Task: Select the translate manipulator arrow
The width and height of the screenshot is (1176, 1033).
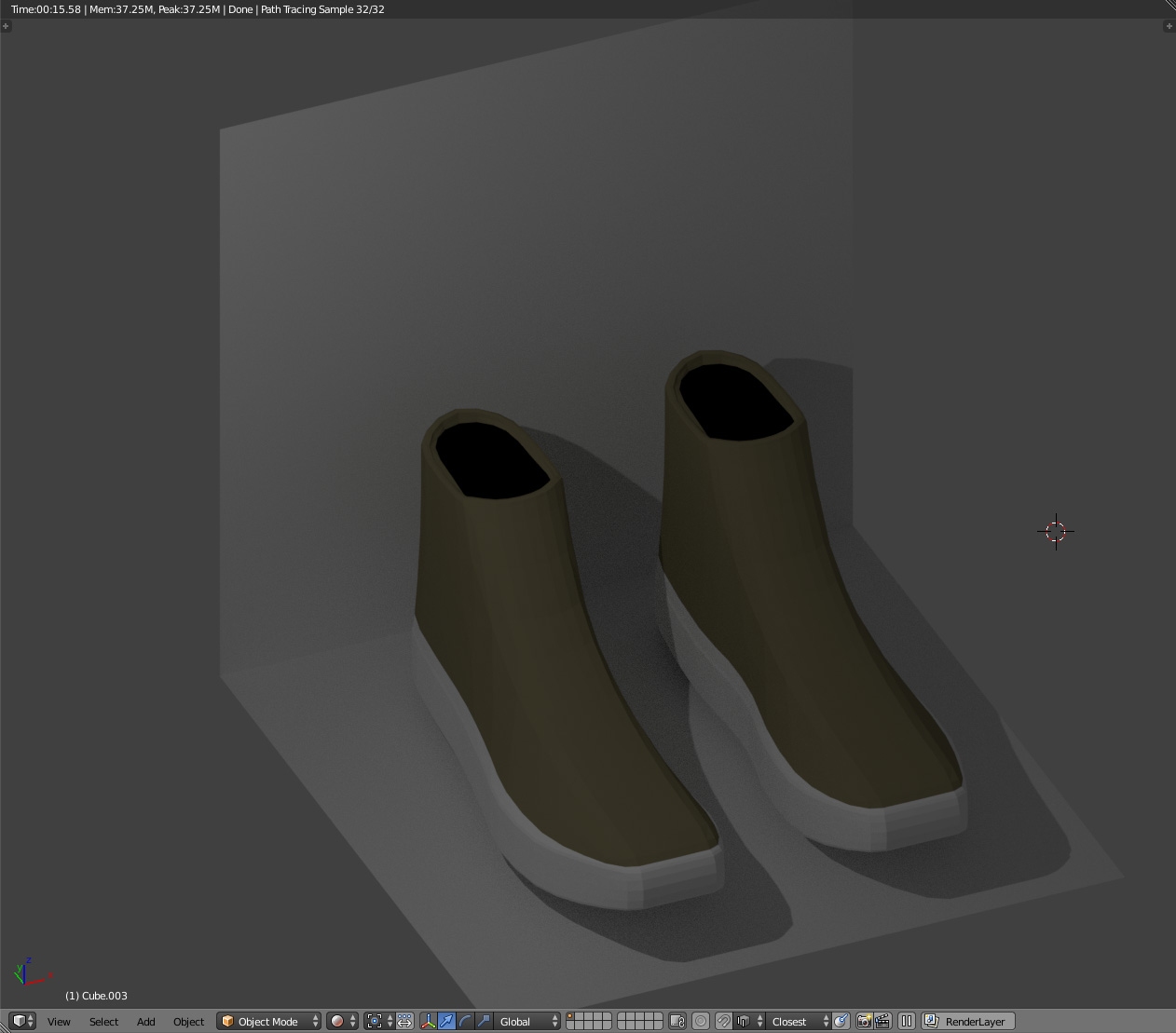Action: point(447,1022)
